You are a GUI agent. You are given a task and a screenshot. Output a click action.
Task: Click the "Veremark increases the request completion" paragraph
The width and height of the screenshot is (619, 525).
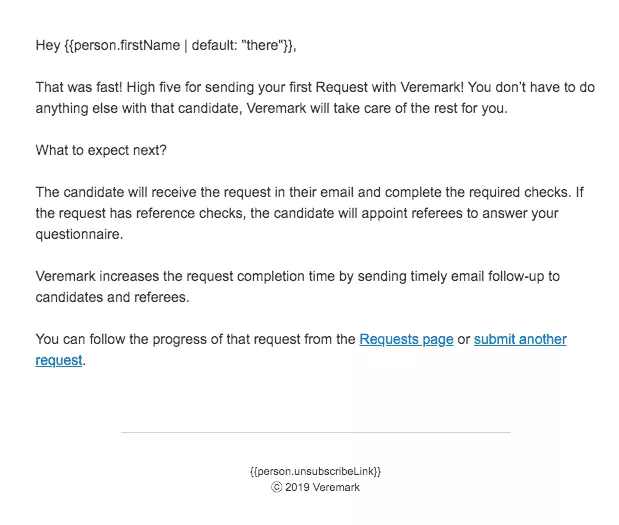(298, 287)
